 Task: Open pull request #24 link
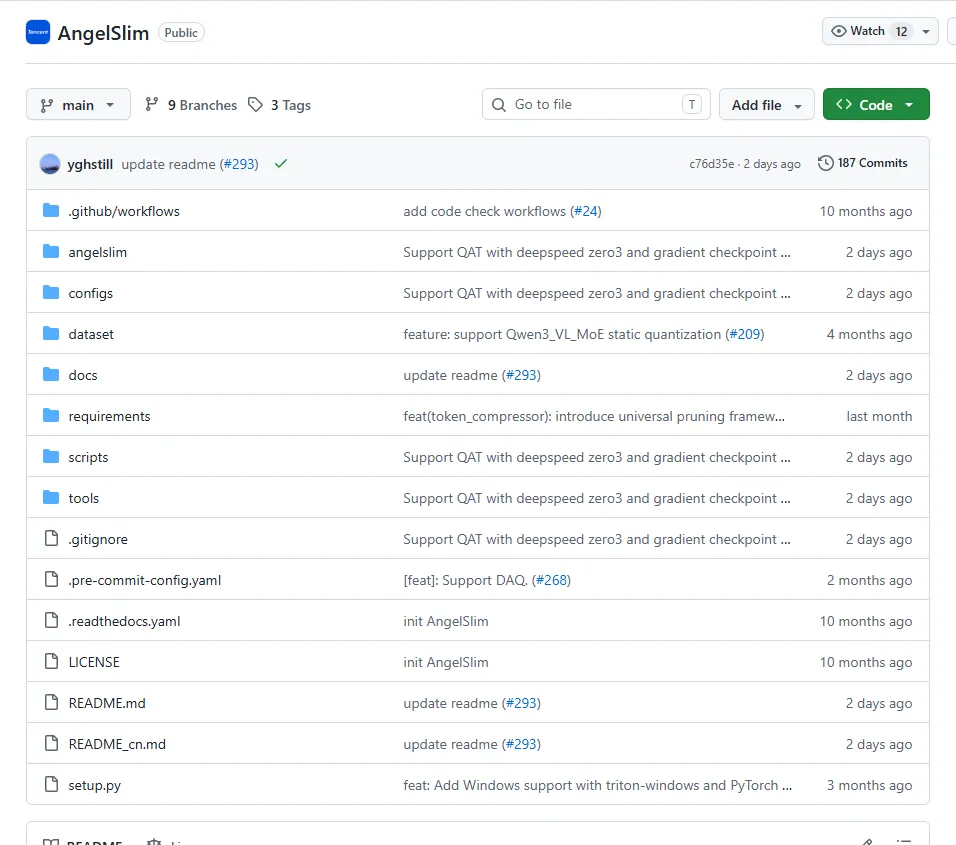point(586,211)
